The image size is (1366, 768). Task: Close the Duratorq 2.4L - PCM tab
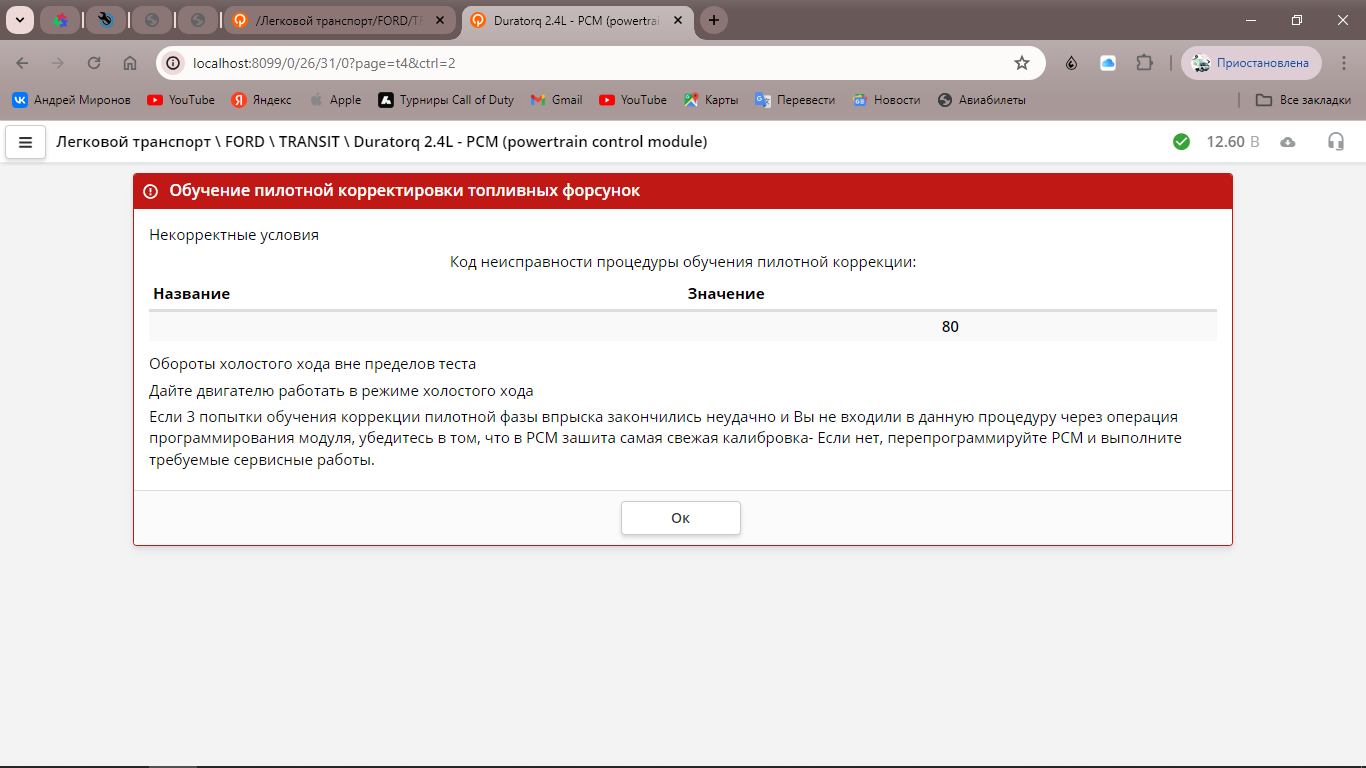click(x=677, y=20)
